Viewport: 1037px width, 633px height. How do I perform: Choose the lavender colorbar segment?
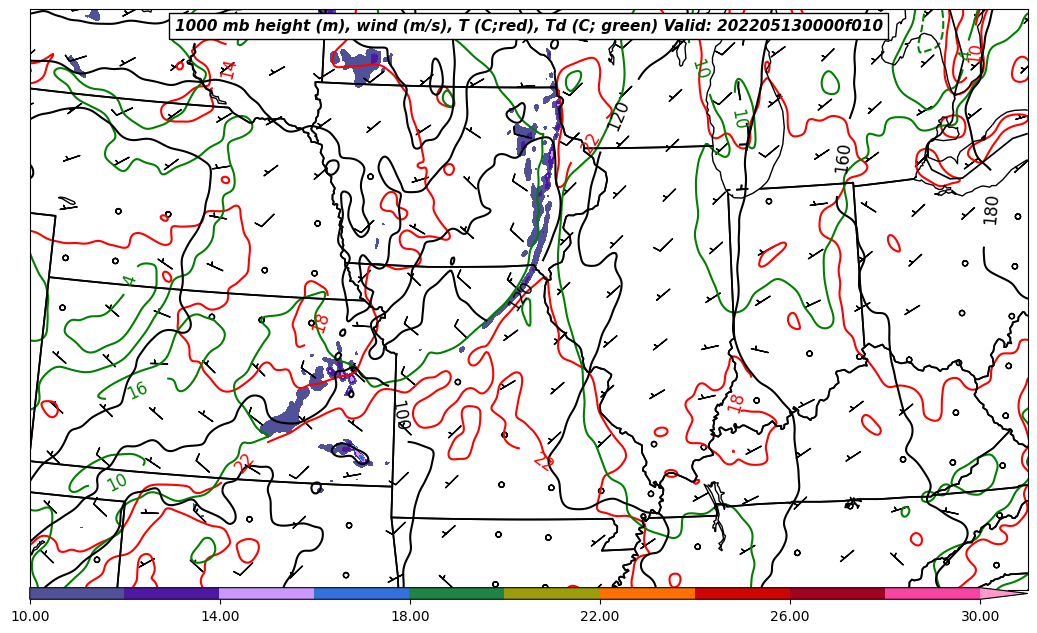click(x=266, y=593)
